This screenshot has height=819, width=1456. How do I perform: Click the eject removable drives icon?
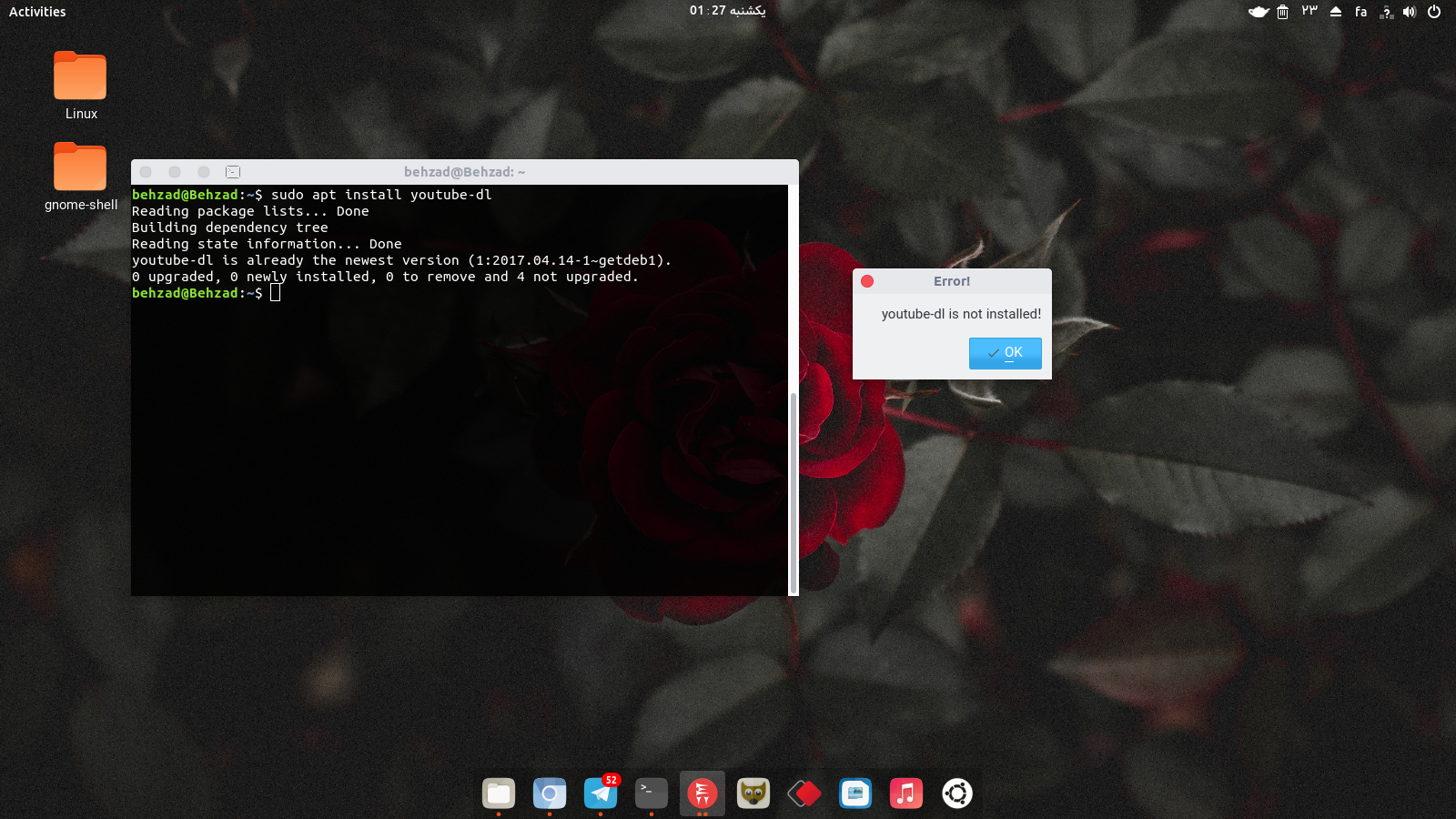(x=1336, y=12)
